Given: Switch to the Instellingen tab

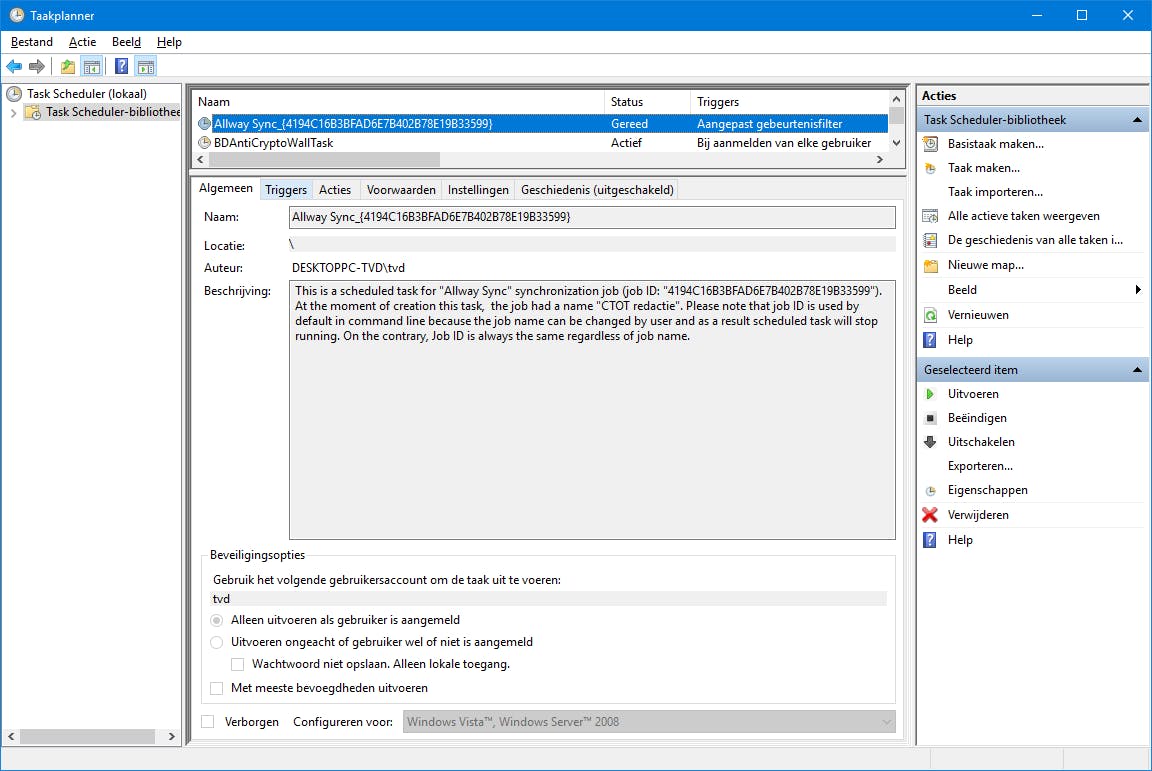Looking at the screenshot, I should tap(478, 190).
